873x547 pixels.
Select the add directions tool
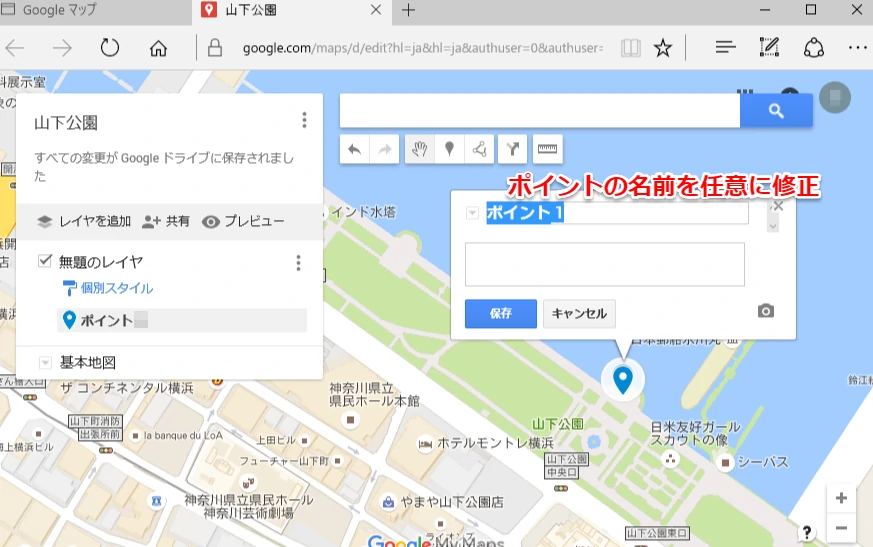(513, 149)
